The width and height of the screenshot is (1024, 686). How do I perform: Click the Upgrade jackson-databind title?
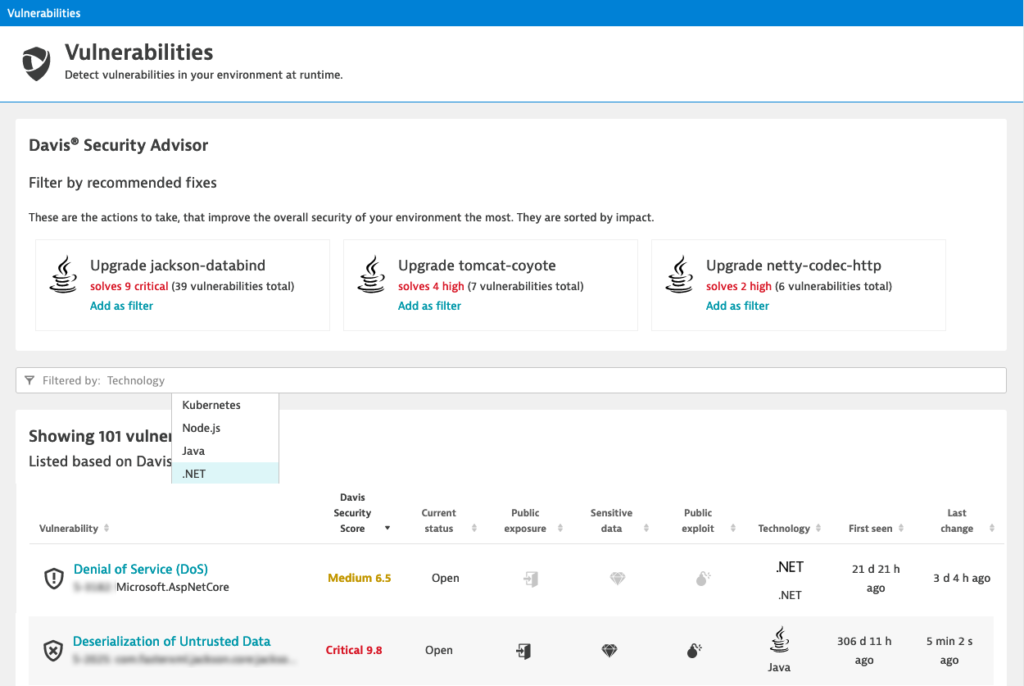[x=178, y=265]
